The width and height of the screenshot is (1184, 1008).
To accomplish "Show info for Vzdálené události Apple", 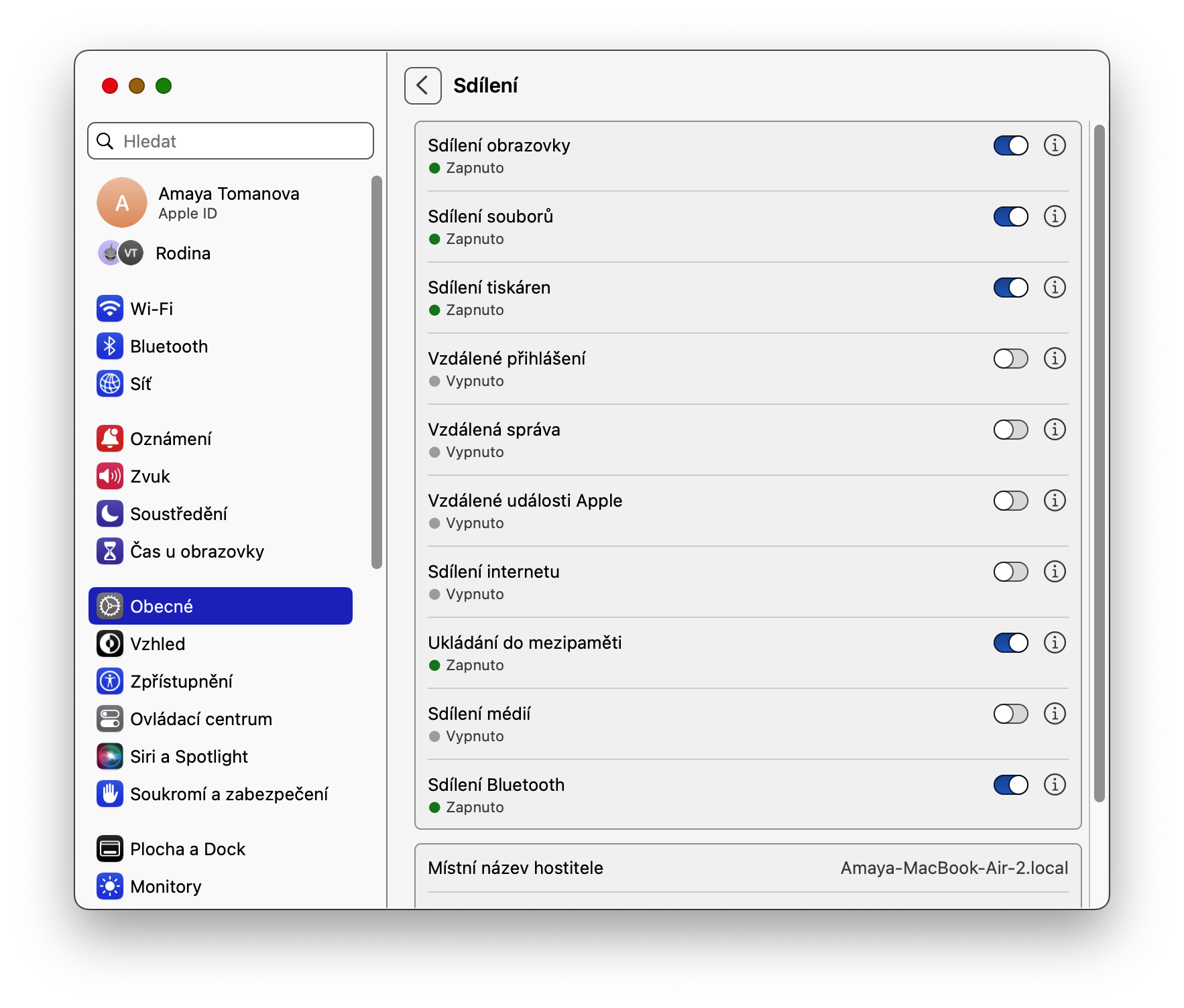I will click(x=1055, y=501).
